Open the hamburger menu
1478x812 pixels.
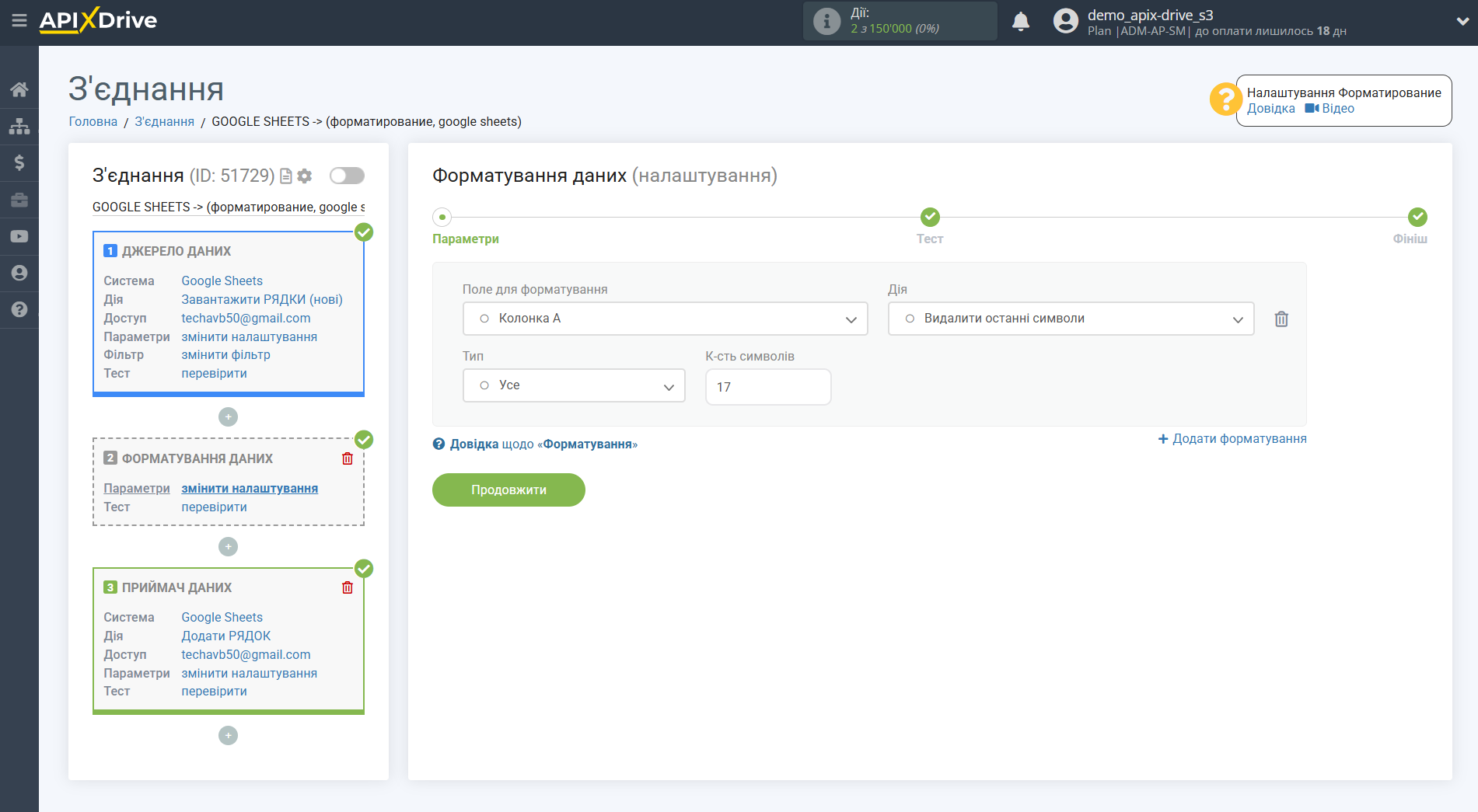[x=19, y=21]
